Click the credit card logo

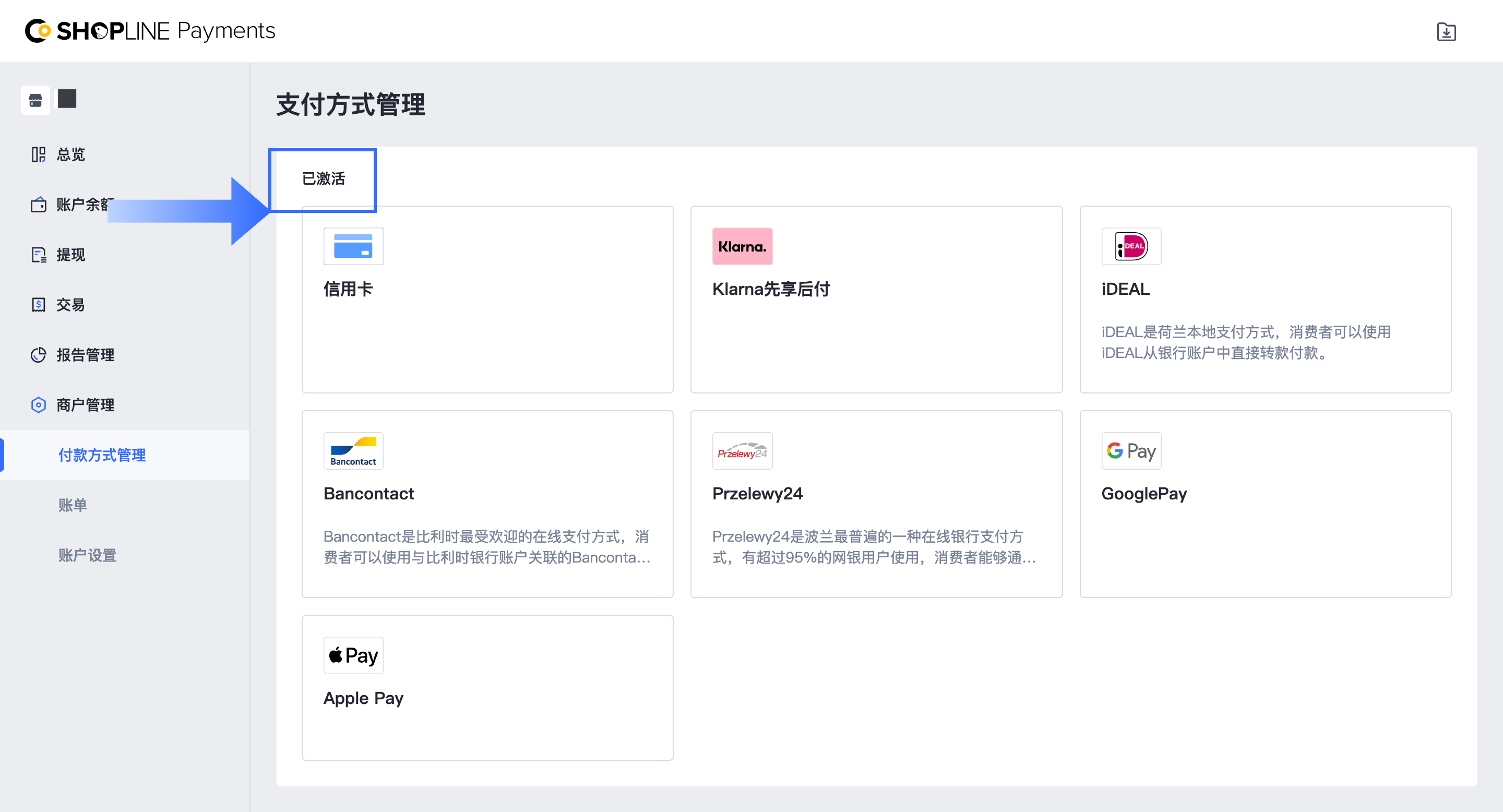click(353, 246)
